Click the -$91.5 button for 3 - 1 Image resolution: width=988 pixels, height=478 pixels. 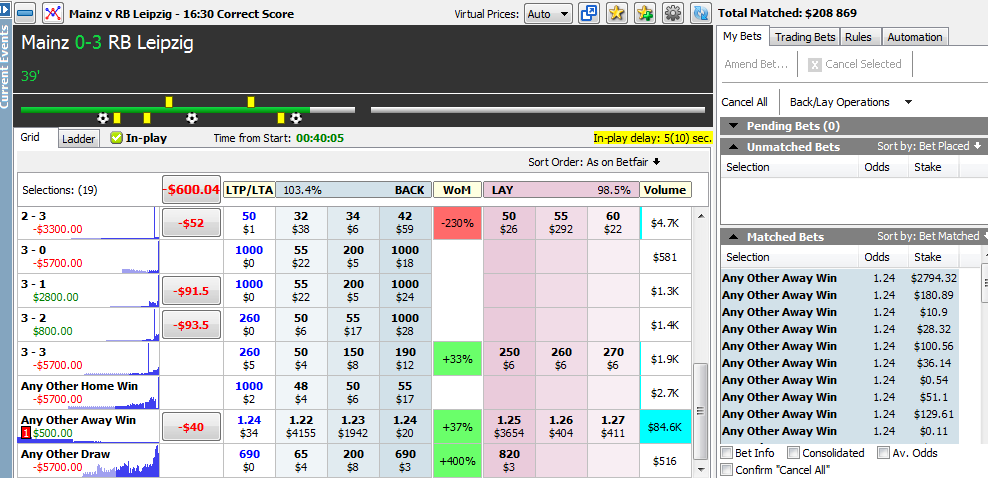[192, 291]
